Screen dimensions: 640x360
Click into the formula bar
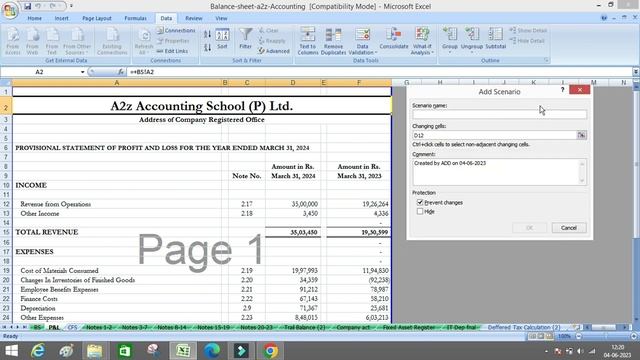tap(380, 72)
